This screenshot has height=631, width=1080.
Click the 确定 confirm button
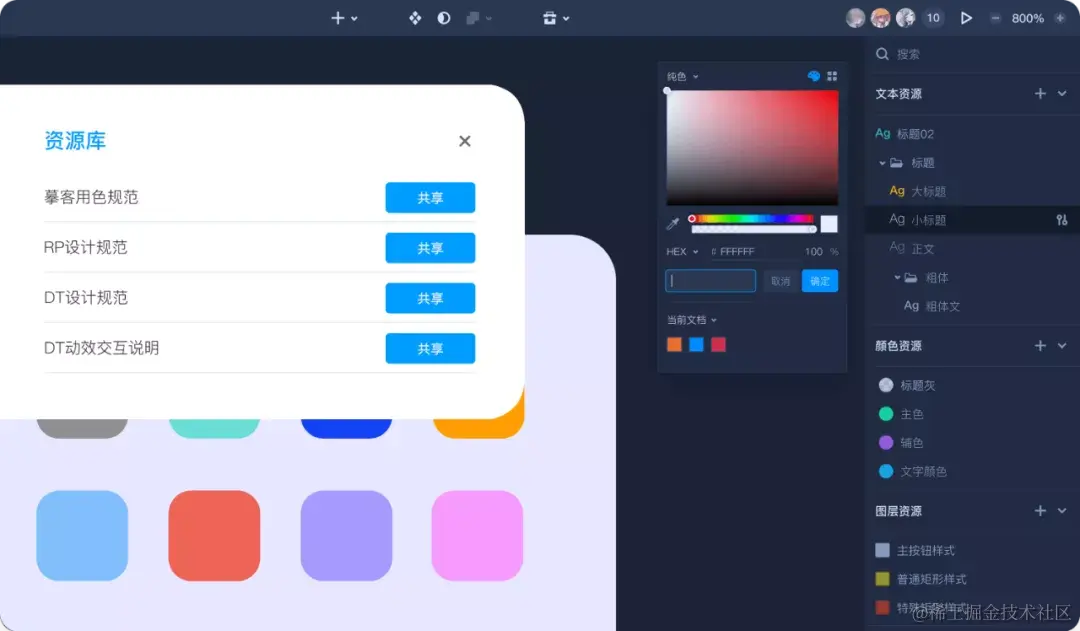[820, 281]
